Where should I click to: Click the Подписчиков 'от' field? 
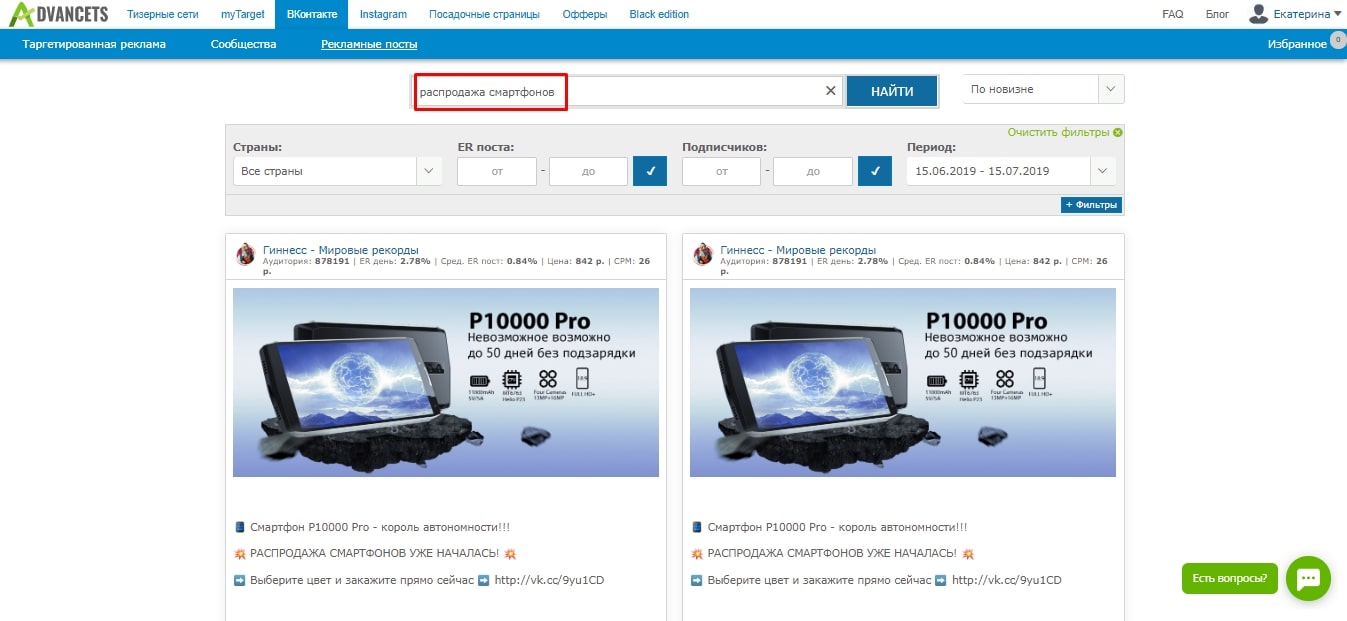point(721,171)
